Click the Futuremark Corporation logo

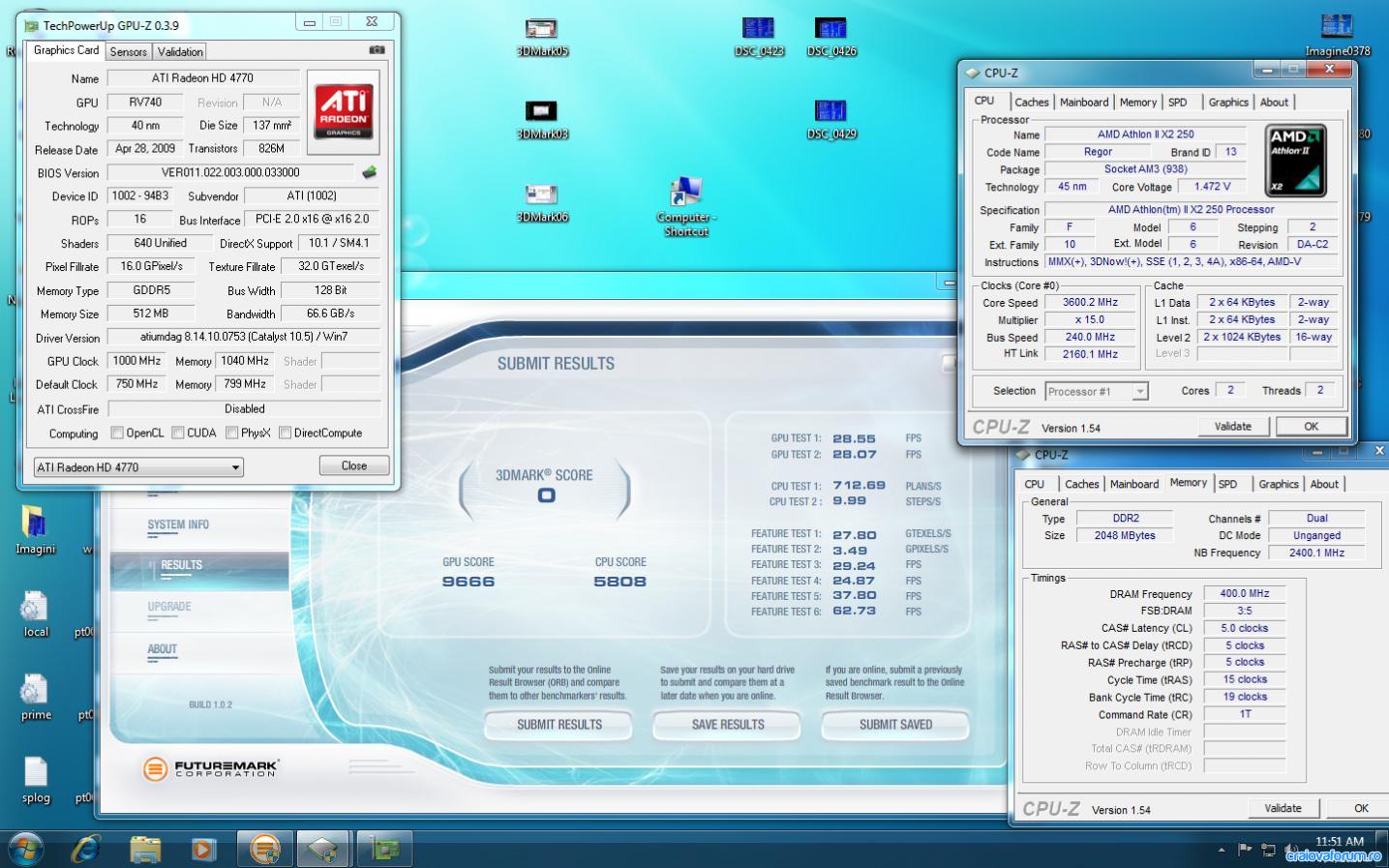pyautogui.click(x=211, y=768)
